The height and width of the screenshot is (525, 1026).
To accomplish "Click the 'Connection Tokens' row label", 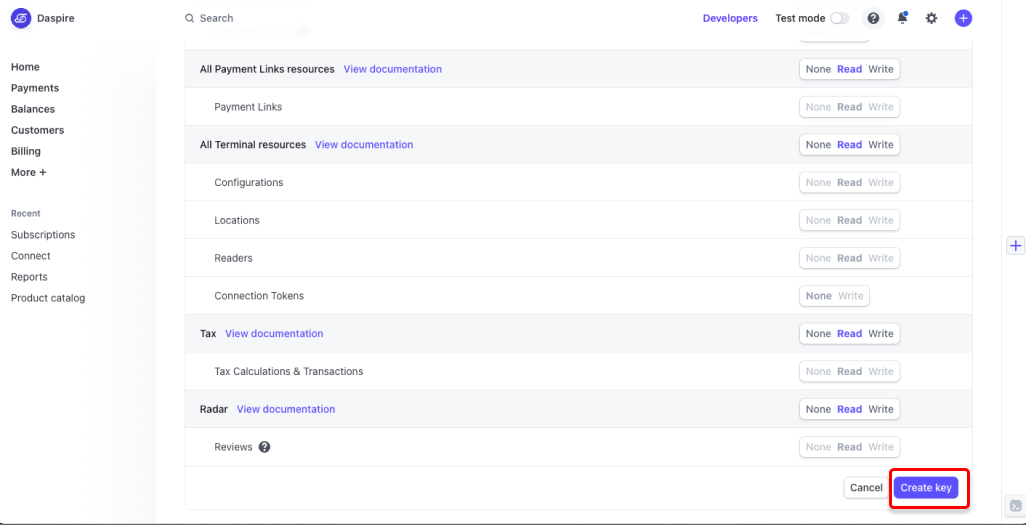I will (x=259, y=296).
